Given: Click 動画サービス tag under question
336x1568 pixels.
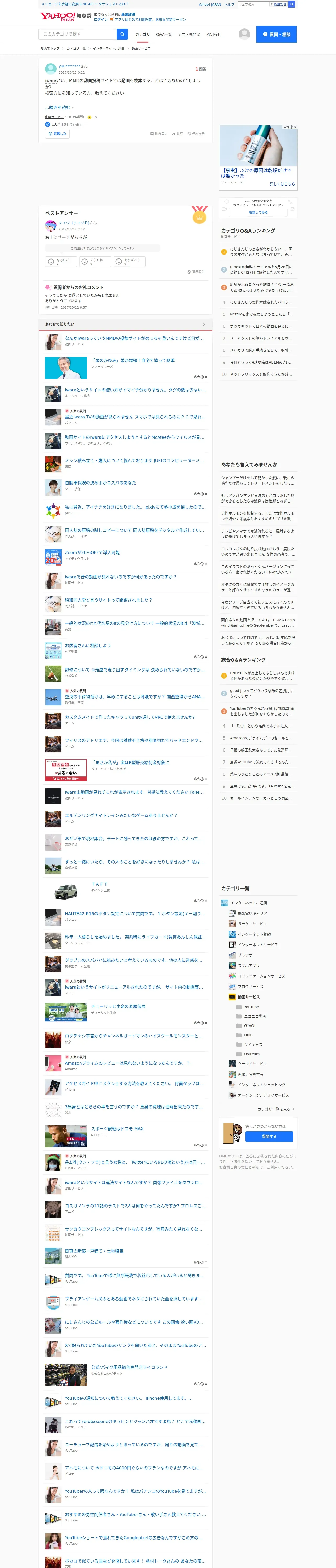Looking at the screenshot, I should coord(54,117).
